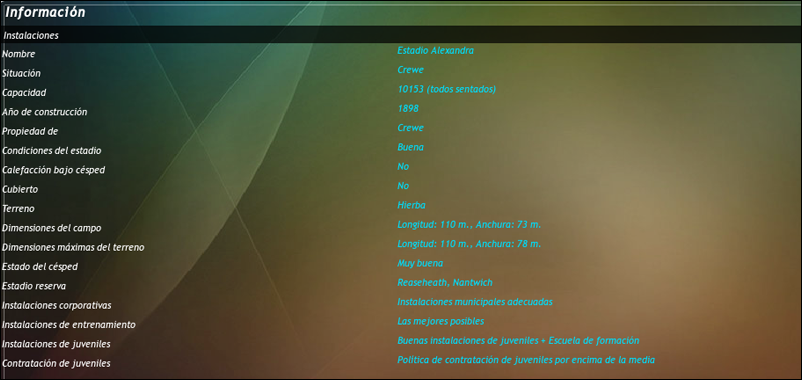Click the Instalaciones corporativas label
This screenshot has height=380, width=802.
point(57,306)
